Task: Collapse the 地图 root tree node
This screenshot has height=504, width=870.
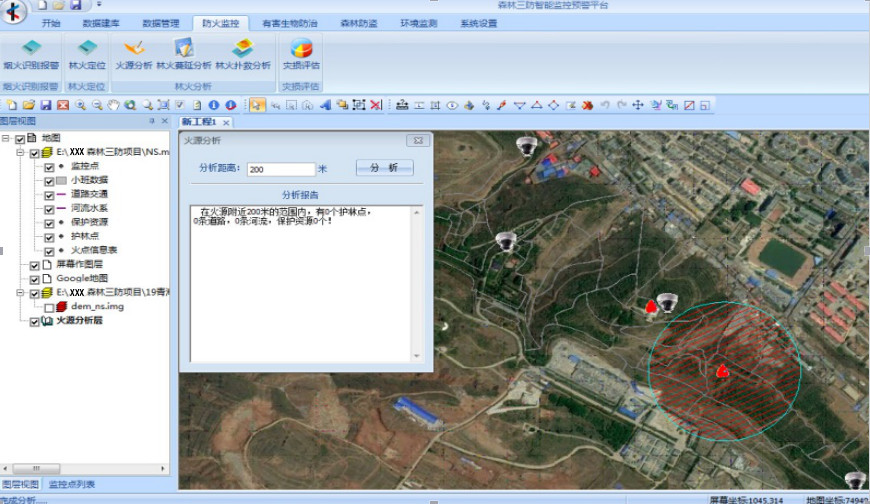Action: (7, 139)
